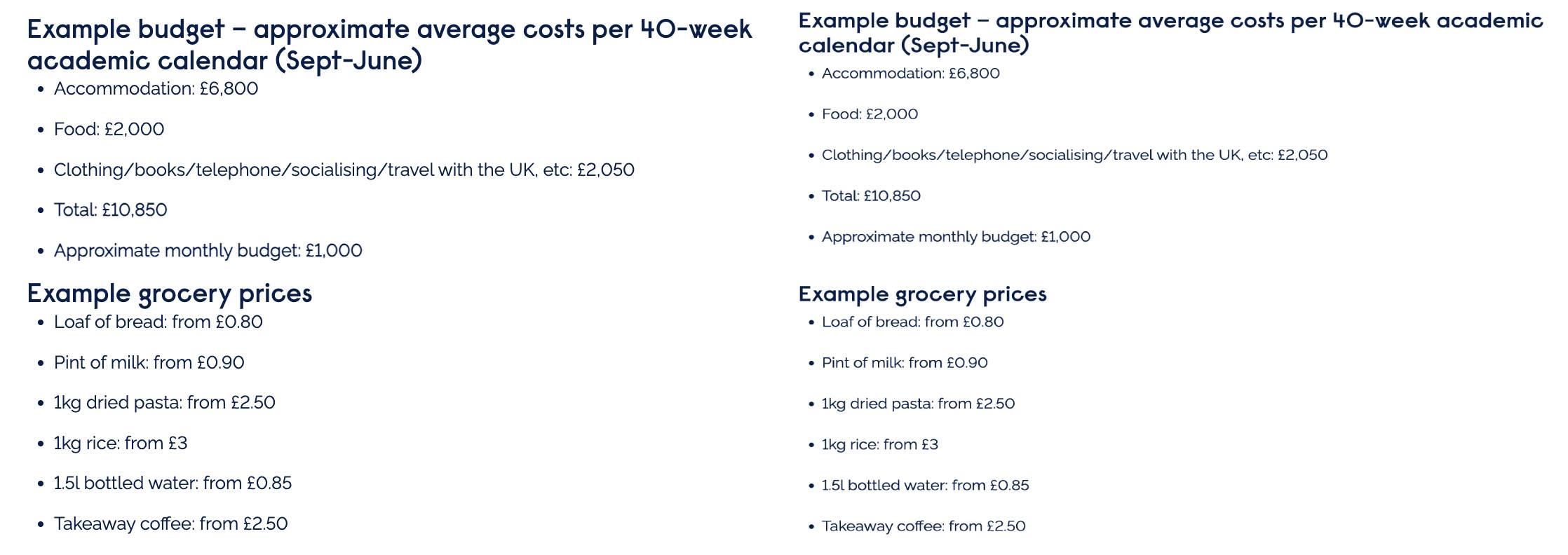1568x555 pixels.
Task: Select the larger-text '1.5l bottled water: from £0.85' item
Action: (173, 484)
